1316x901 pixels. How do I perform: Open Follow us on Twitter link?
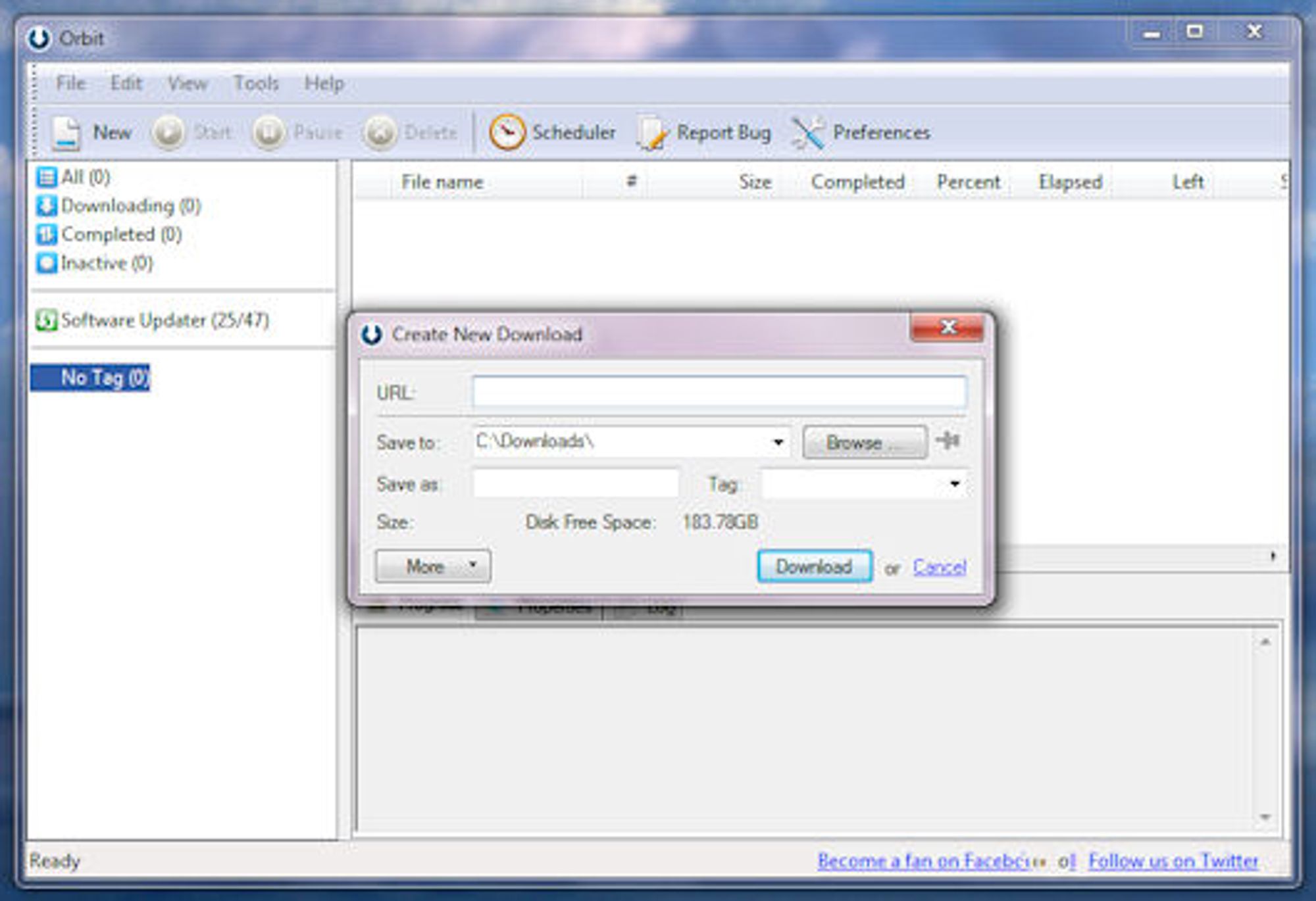(x=1173, y=860)
